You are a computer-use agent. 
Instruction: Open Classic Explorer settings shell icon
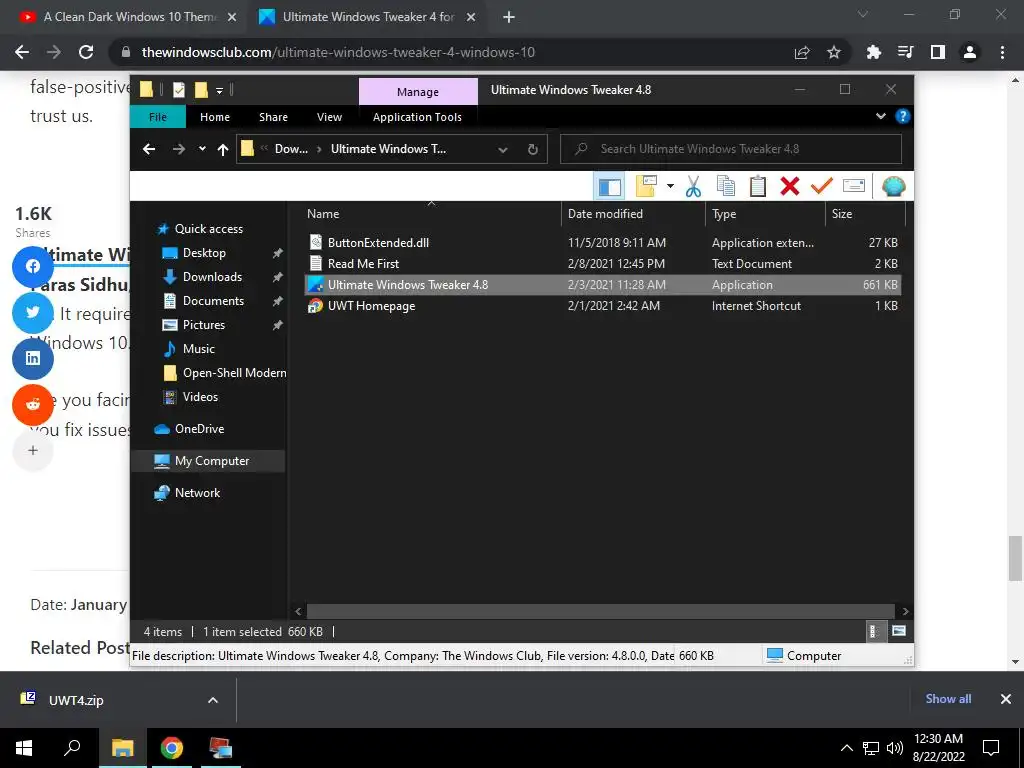click(893, 187)
